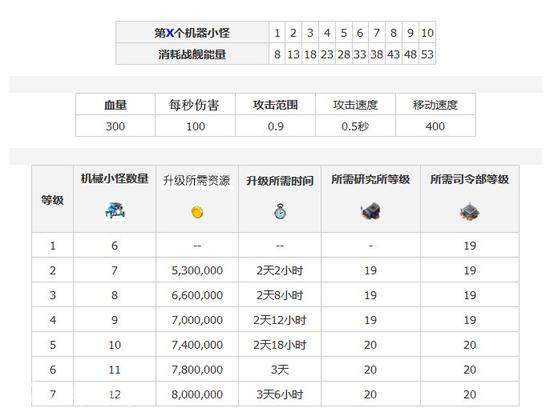
Task: Click critter count 9 in level 4 row
Action: pos(115,320)
